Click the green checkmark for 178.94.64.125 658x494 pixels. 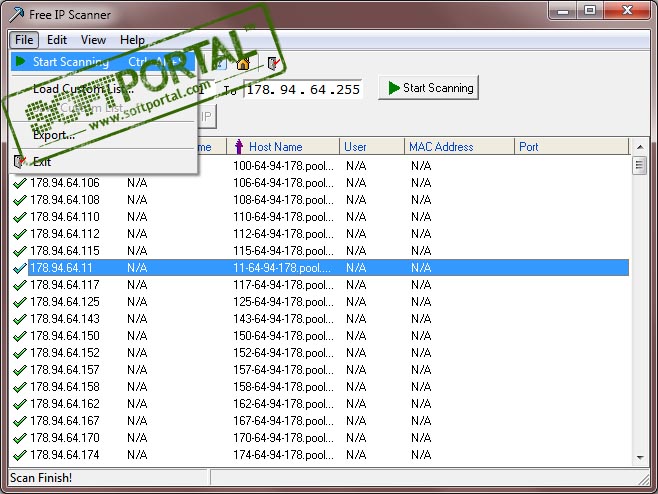coord(20,302)
